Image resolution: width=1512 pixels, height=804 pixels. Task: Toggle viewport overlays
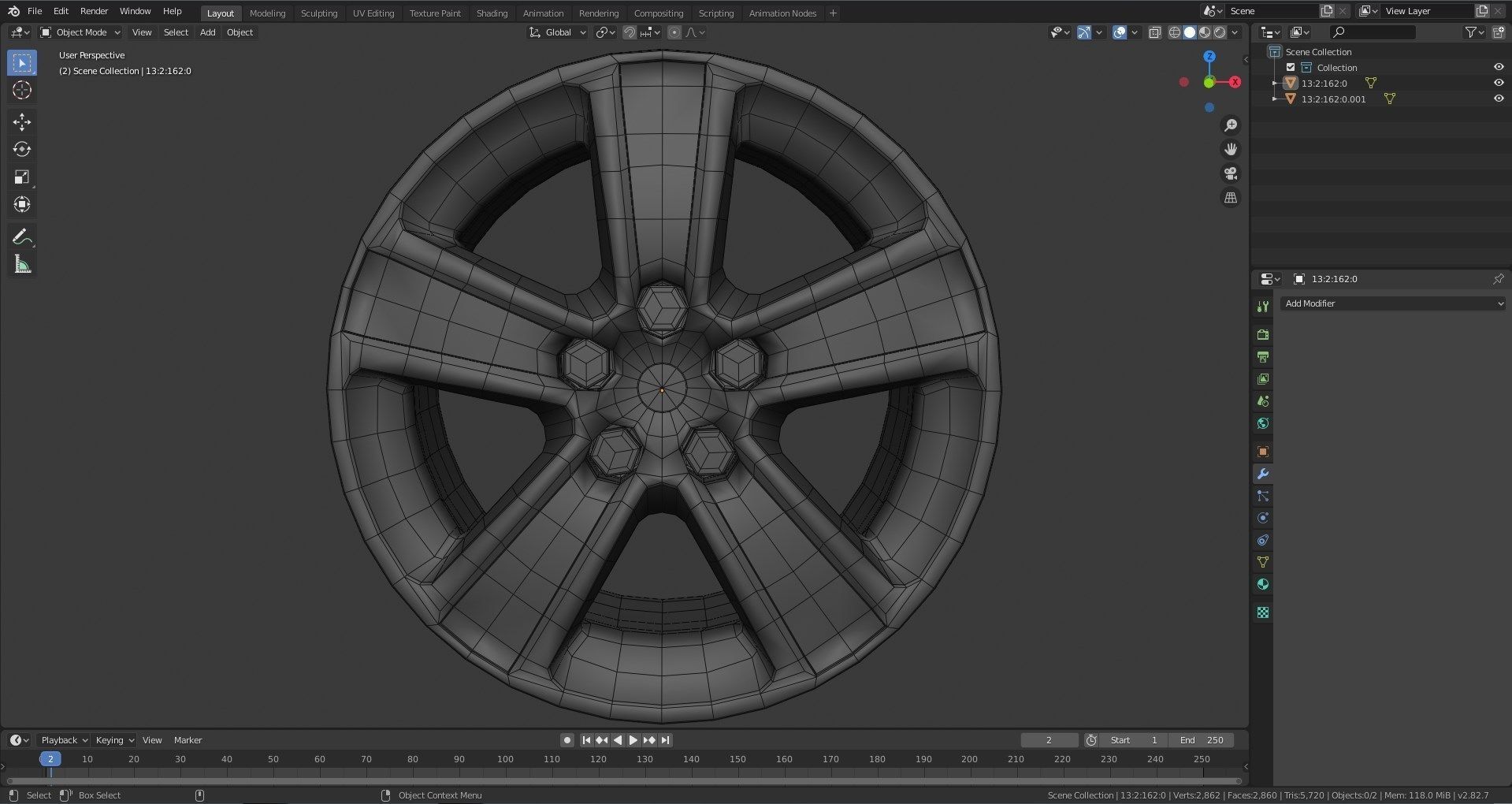pos(1119,32)
